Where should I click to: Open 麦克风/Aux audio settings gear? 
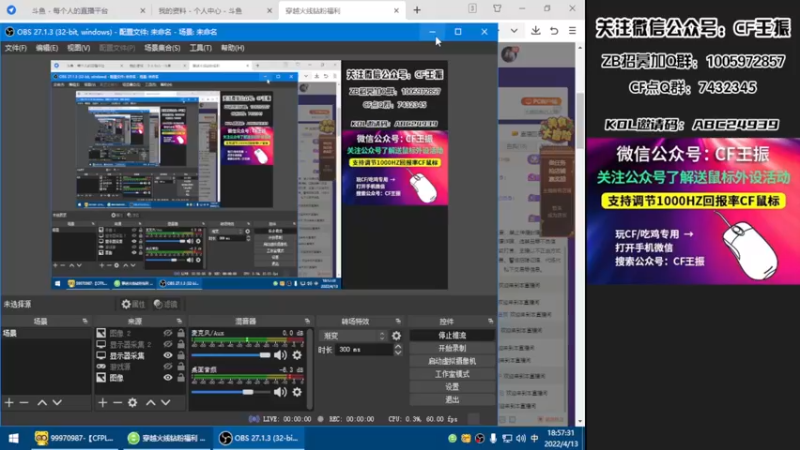pos(297,355)
